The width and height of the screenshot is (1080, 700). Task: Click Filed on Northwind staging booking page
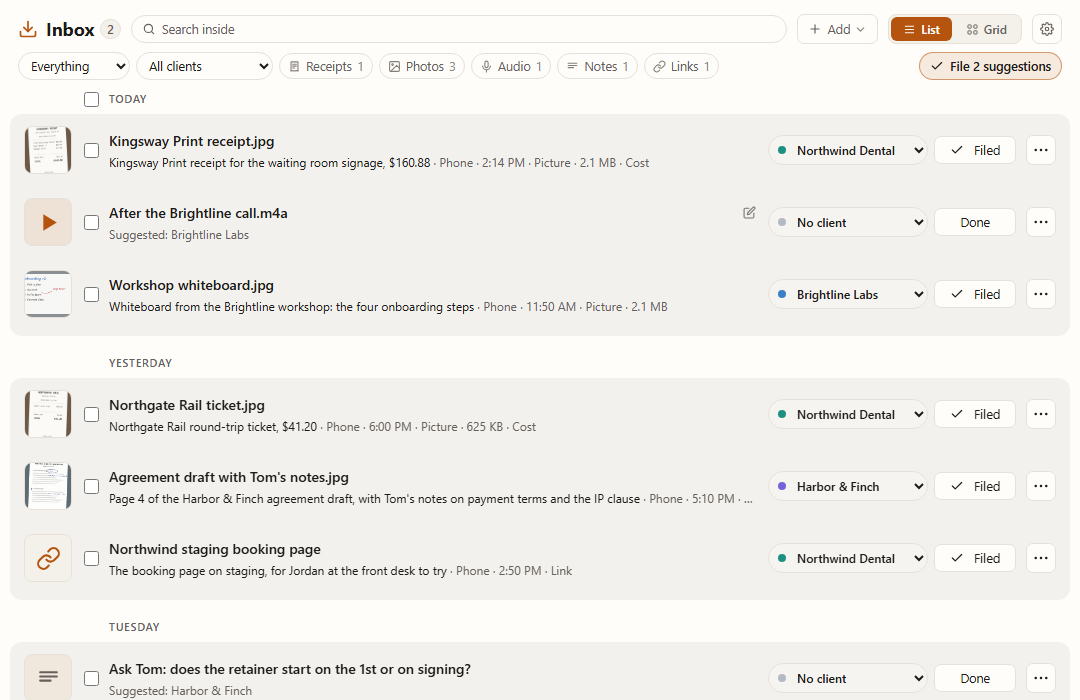(x=975, y=558)
